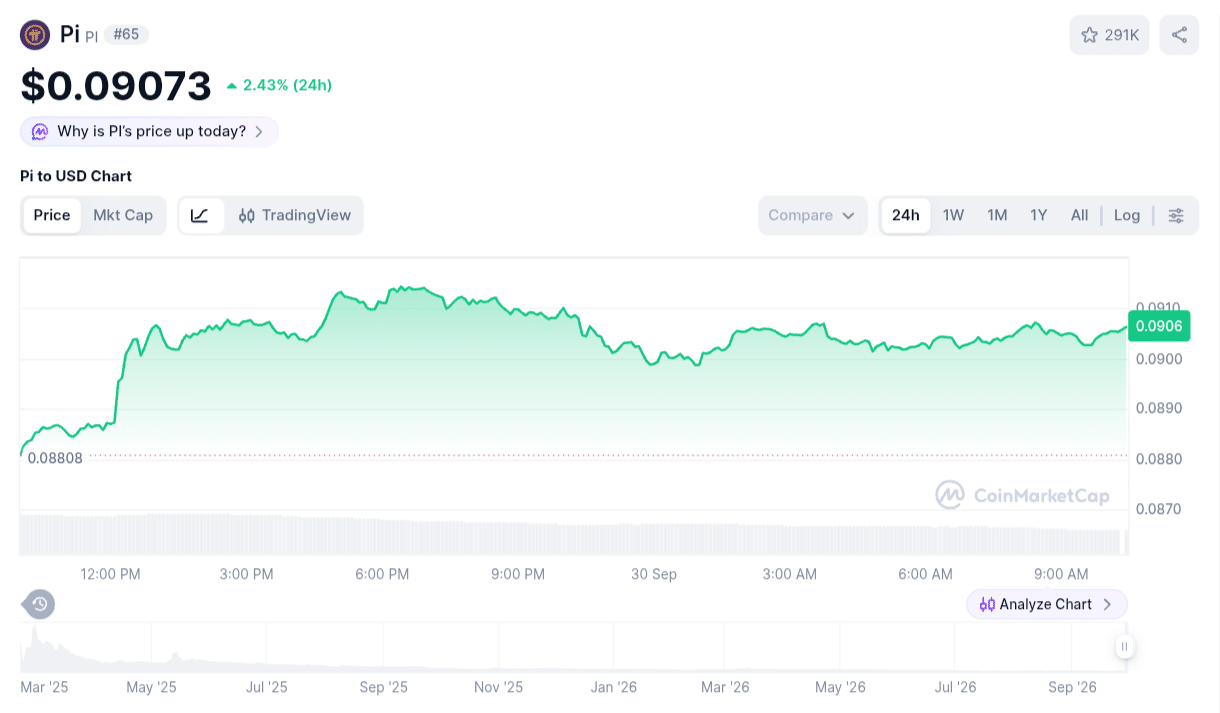Click the Pi coin logo icon

point(35,35)
